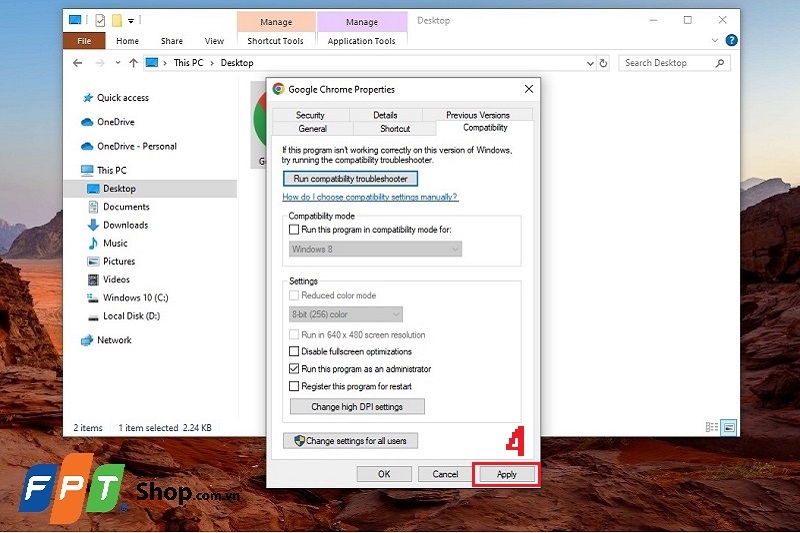The height and width of the screenshot is (533, 800).
Task: Run compatibility troubleshooter
Action: pos(351,179)
